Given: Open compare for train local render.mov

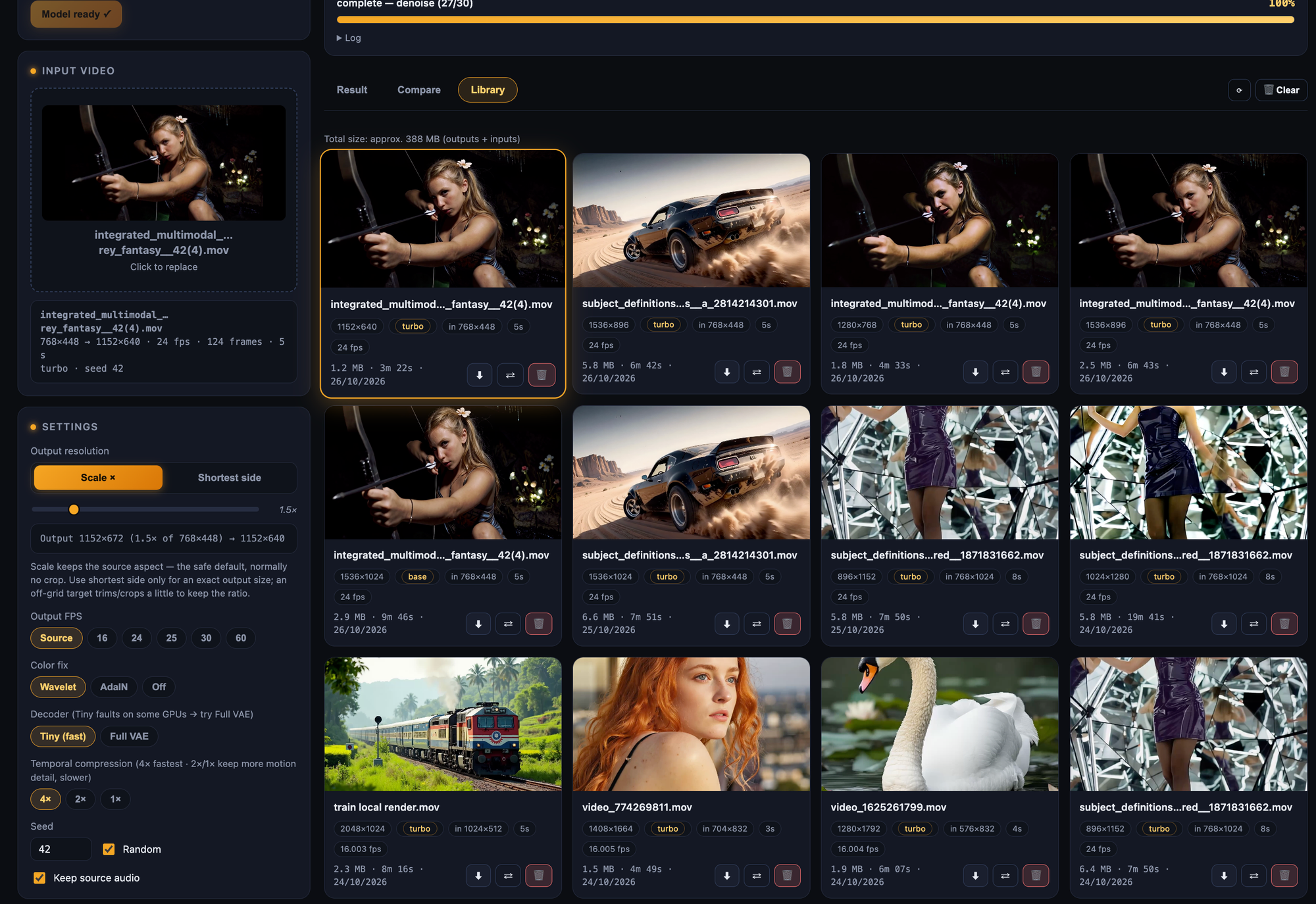Looking at the screenshot, I should 508,876.
